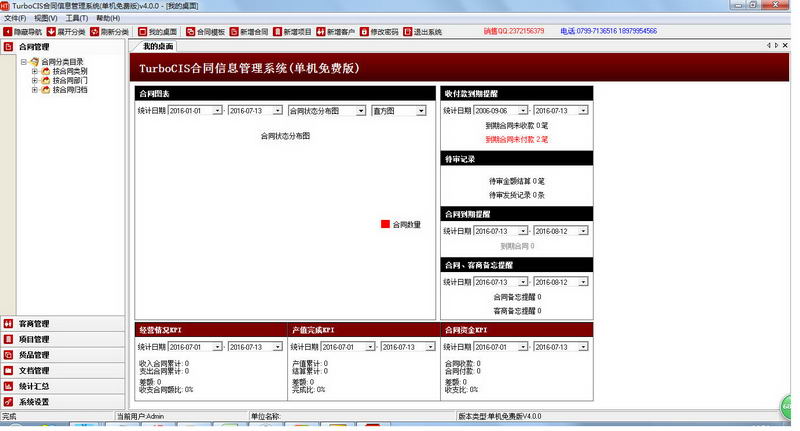Open the 合同管理 navigation panel icon
Screen dimensions: 800x431
pyautogui.click(x=8, y=46)
